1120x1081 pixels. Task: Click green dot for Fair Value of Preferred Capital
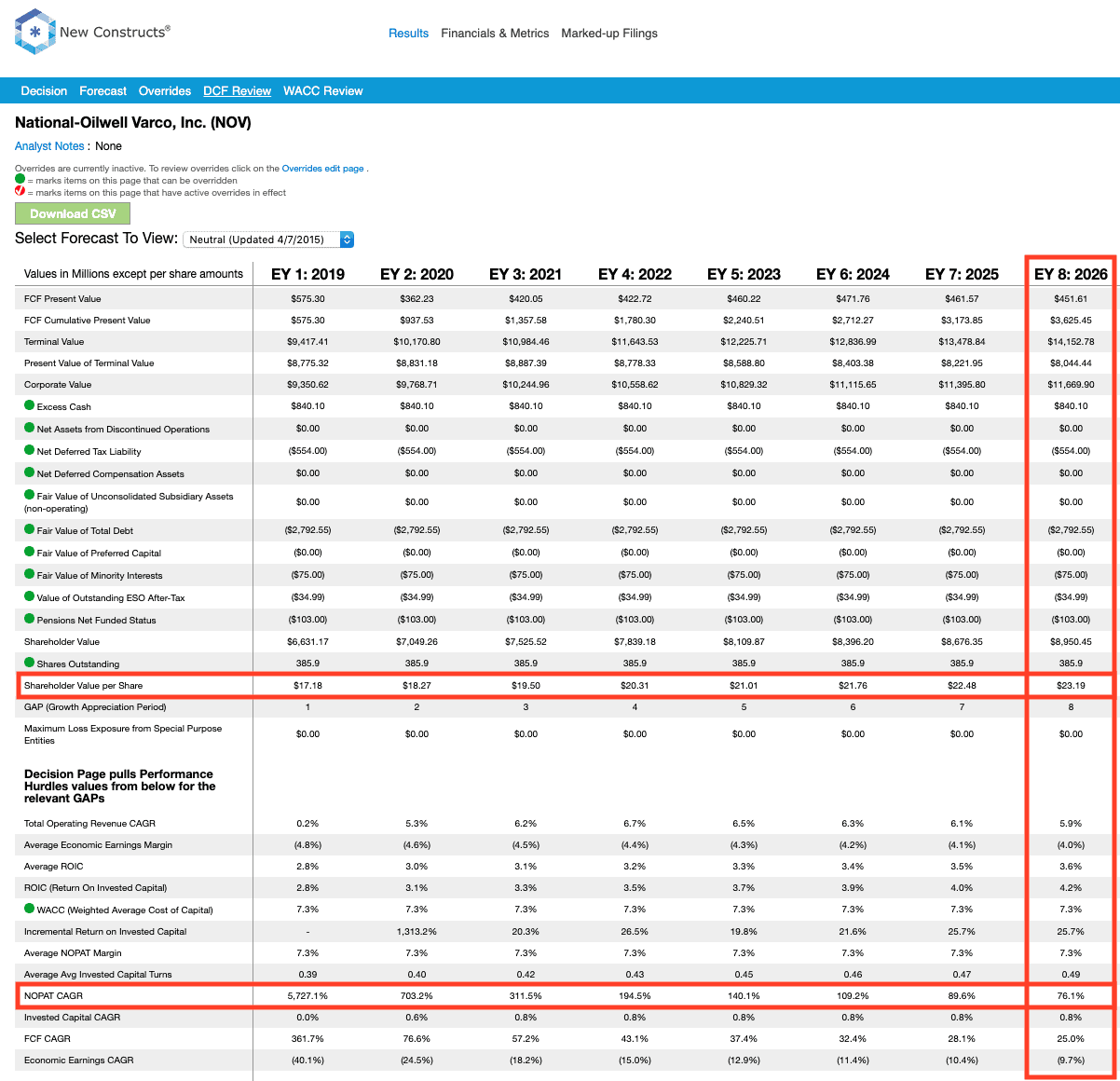30,552
